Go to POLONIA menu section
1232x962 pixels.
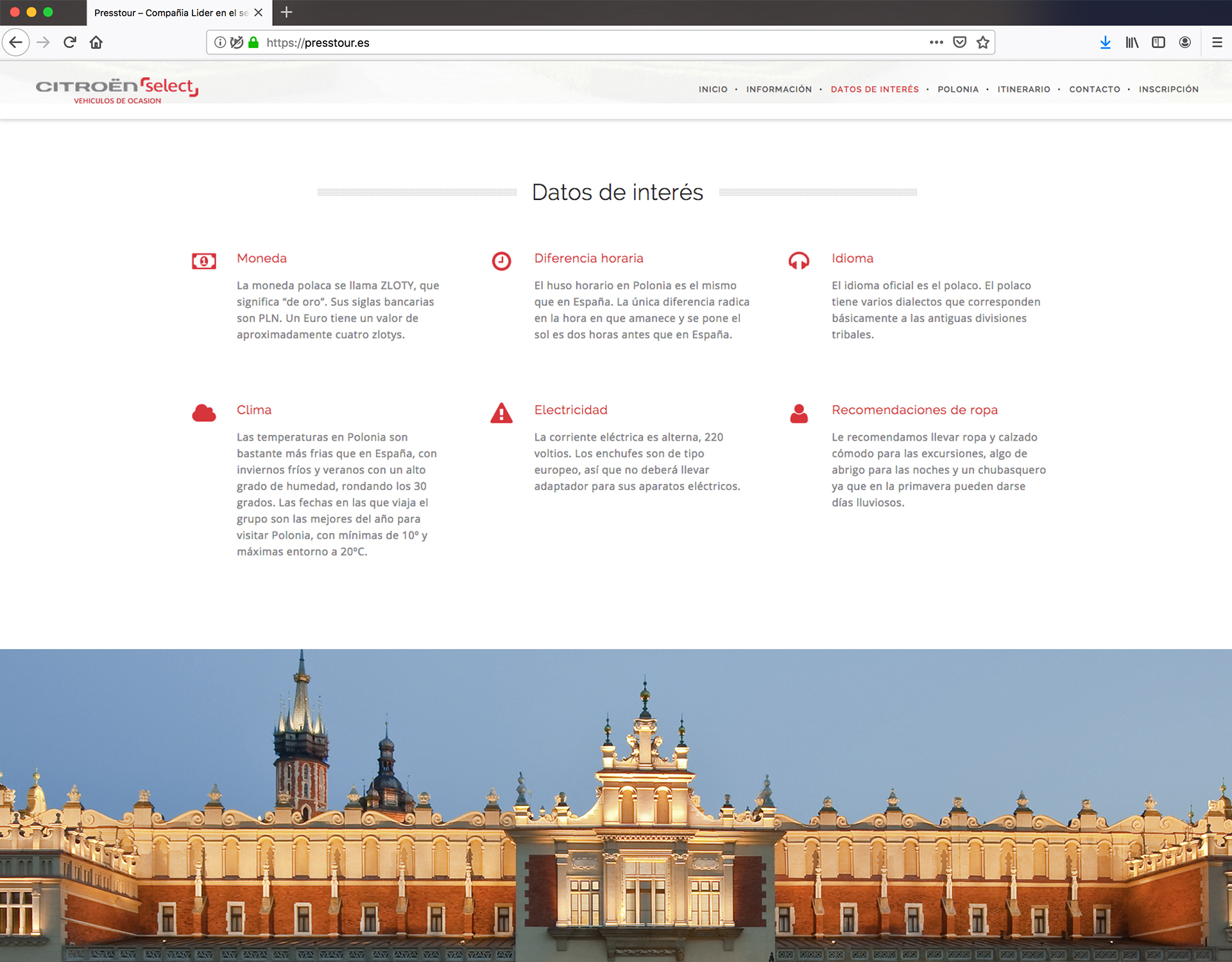(x=957, y=89)
